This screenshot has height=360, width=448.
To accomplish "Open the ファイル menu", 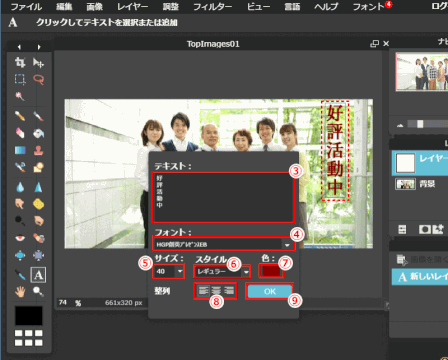I will (x=26, y=6).
